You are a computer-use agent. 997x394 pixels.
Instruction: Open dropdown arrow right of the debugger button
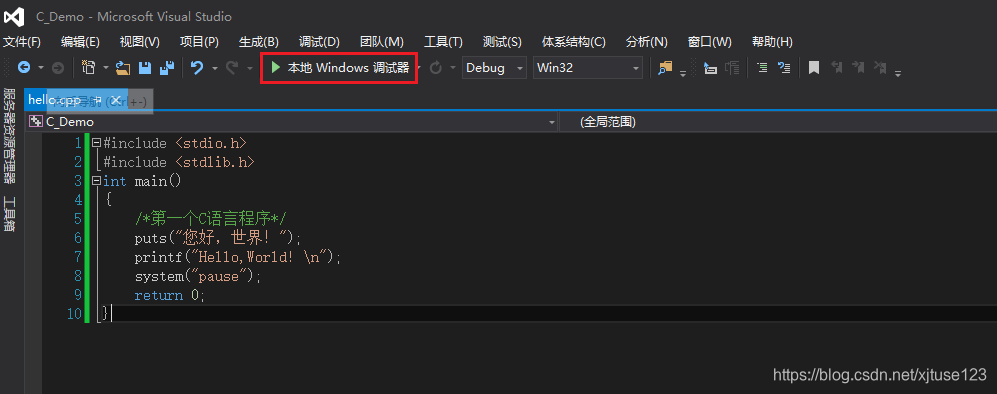[420, 67]
